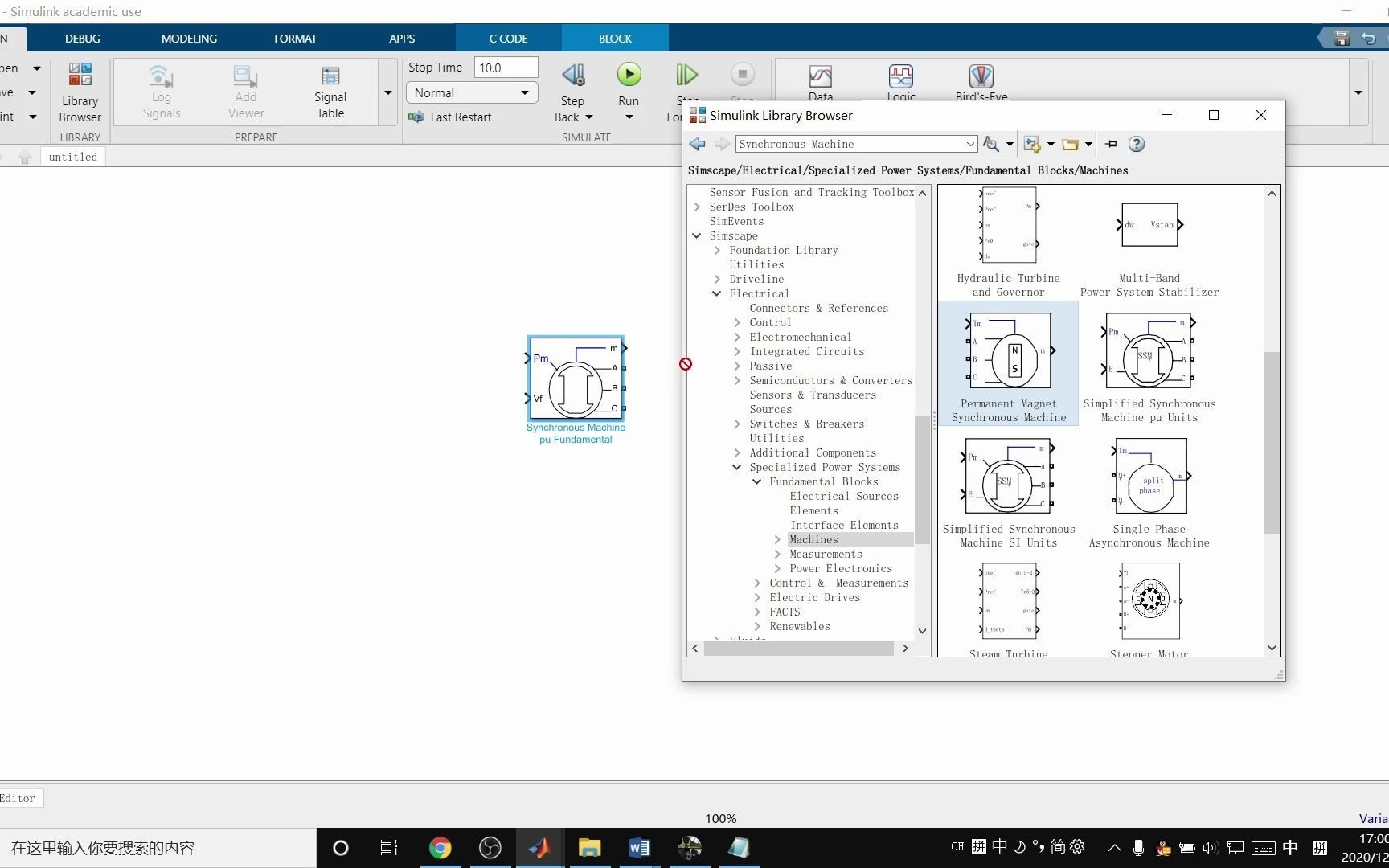Image resolution: width=1389 pixels, height=868 pixels.
Task: Expand the Review Results gallery dropdown
Action: (x=1358, y=92)
